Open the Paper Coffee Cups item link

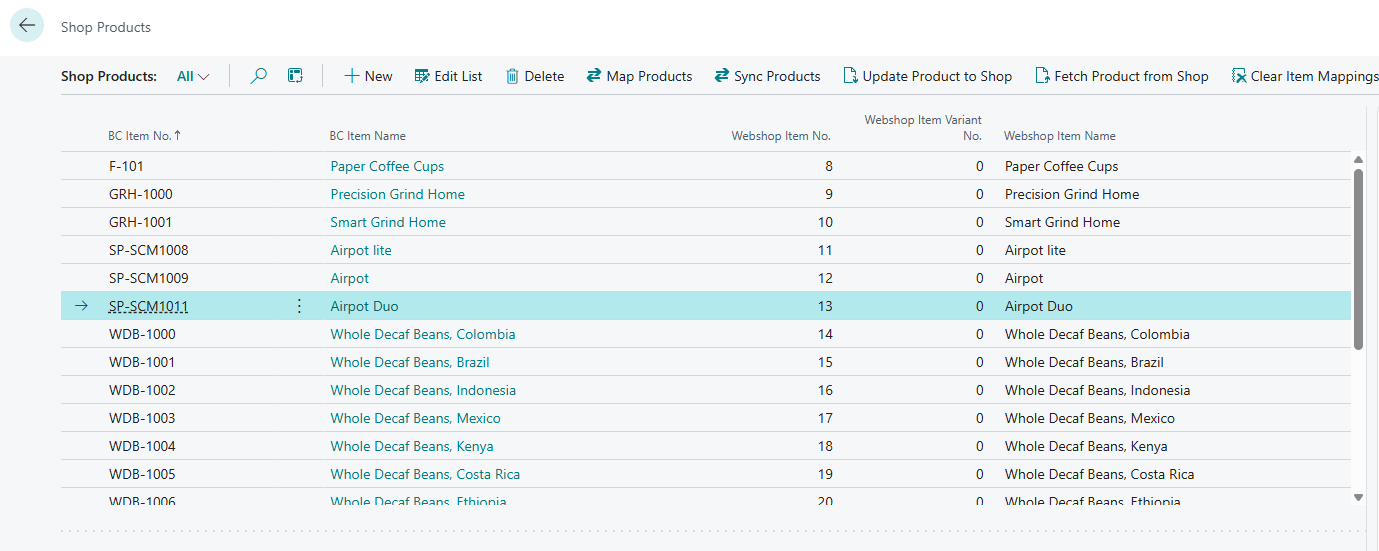[x=387, y=166]
